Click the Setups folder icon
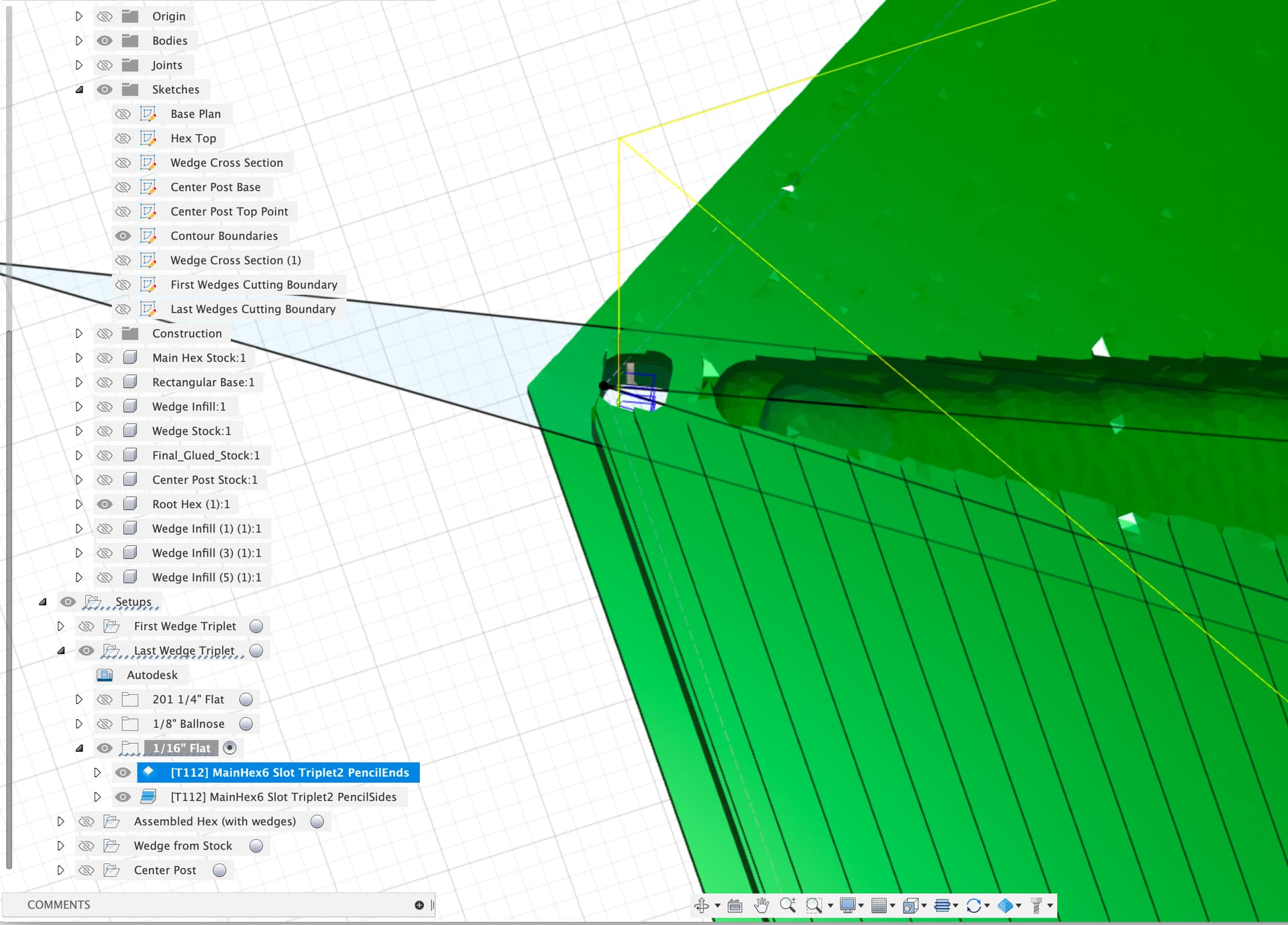Image resolution: width=1288 pixels, height=925 pixels. coord(93,602)
